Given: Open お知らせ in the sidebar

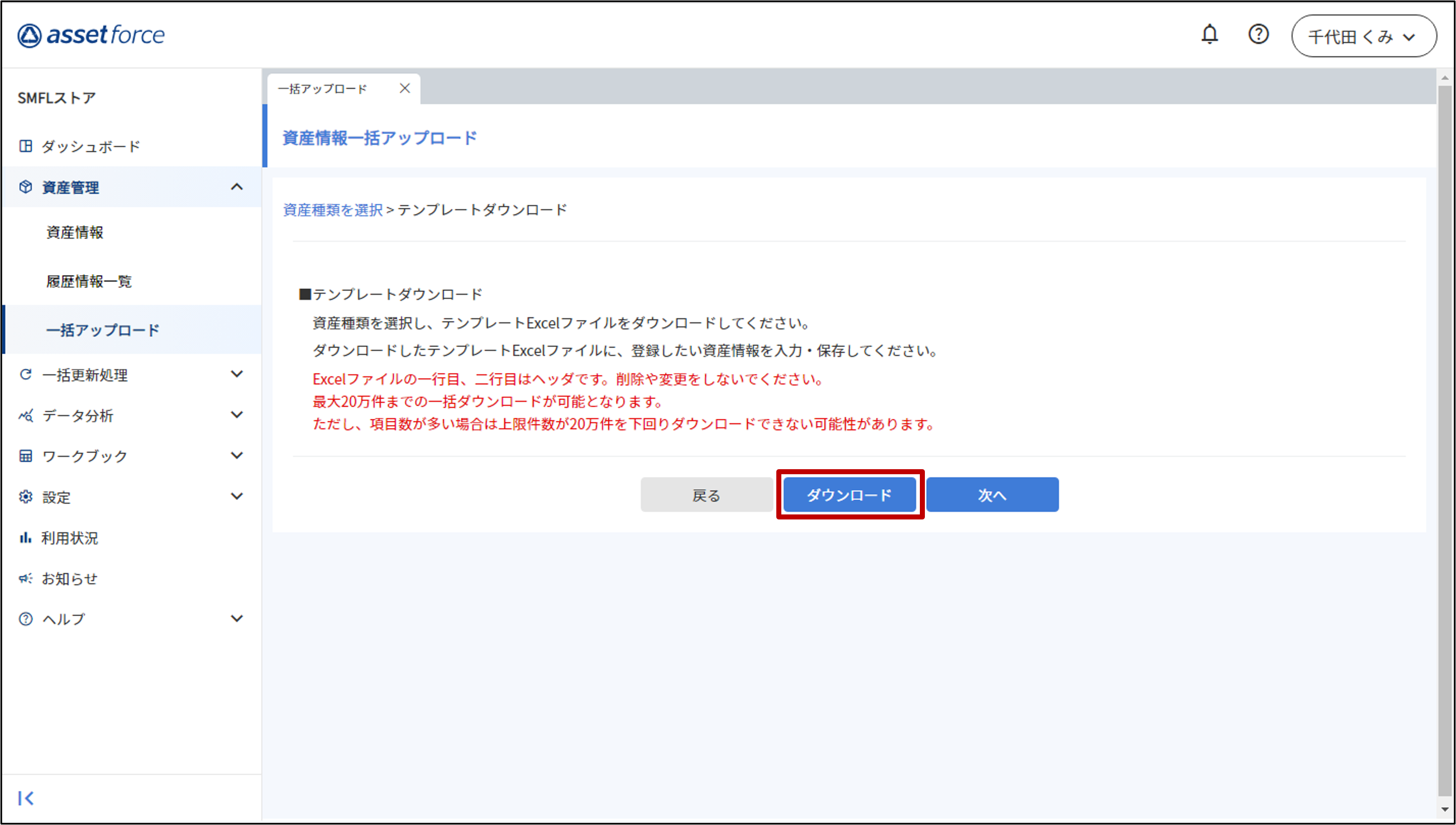Looking at the screenshot, I should (x=69, y=579).
